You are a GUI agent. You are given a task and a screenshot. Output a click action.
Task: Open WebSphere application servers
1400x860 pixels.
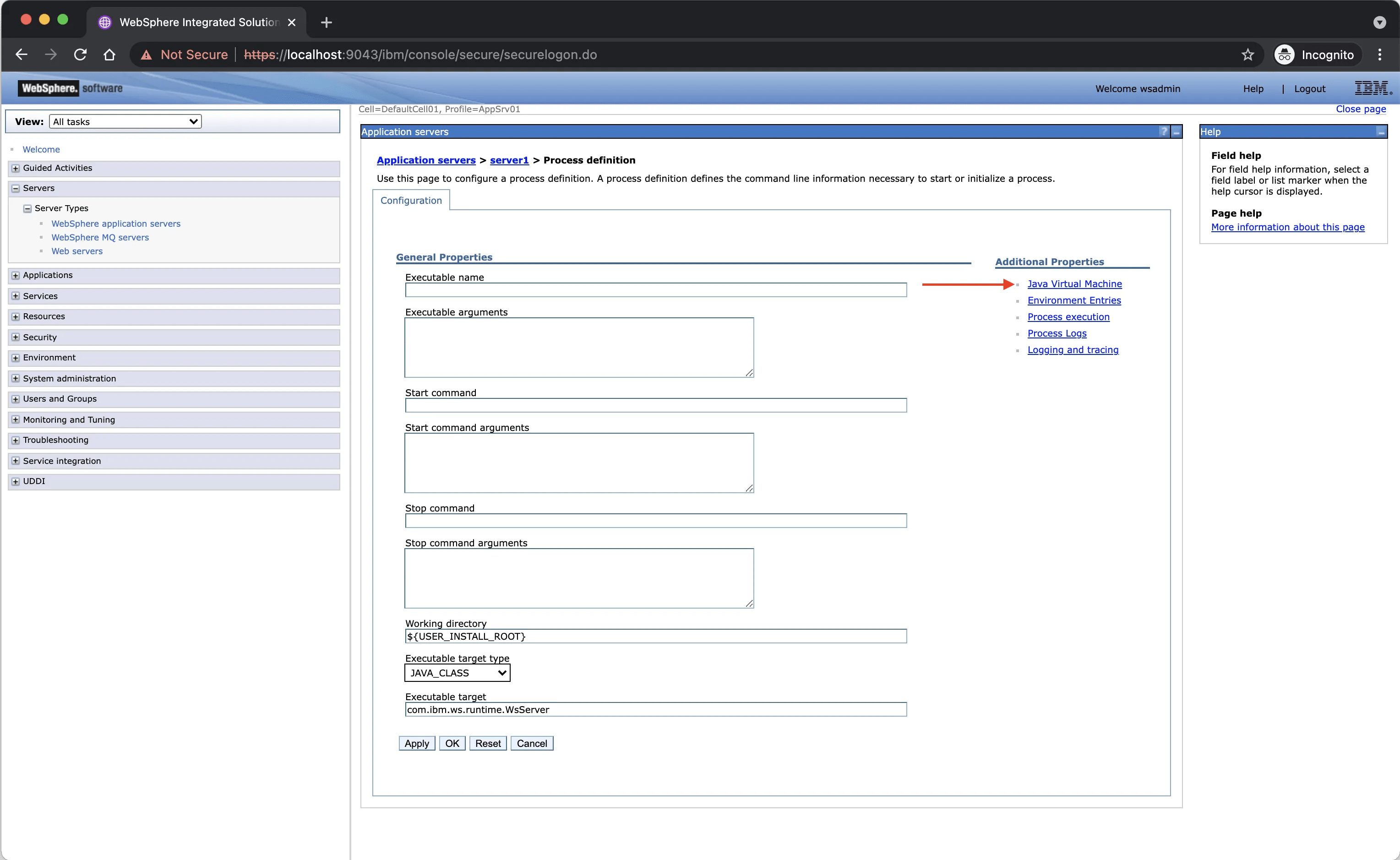click(116, 223)
